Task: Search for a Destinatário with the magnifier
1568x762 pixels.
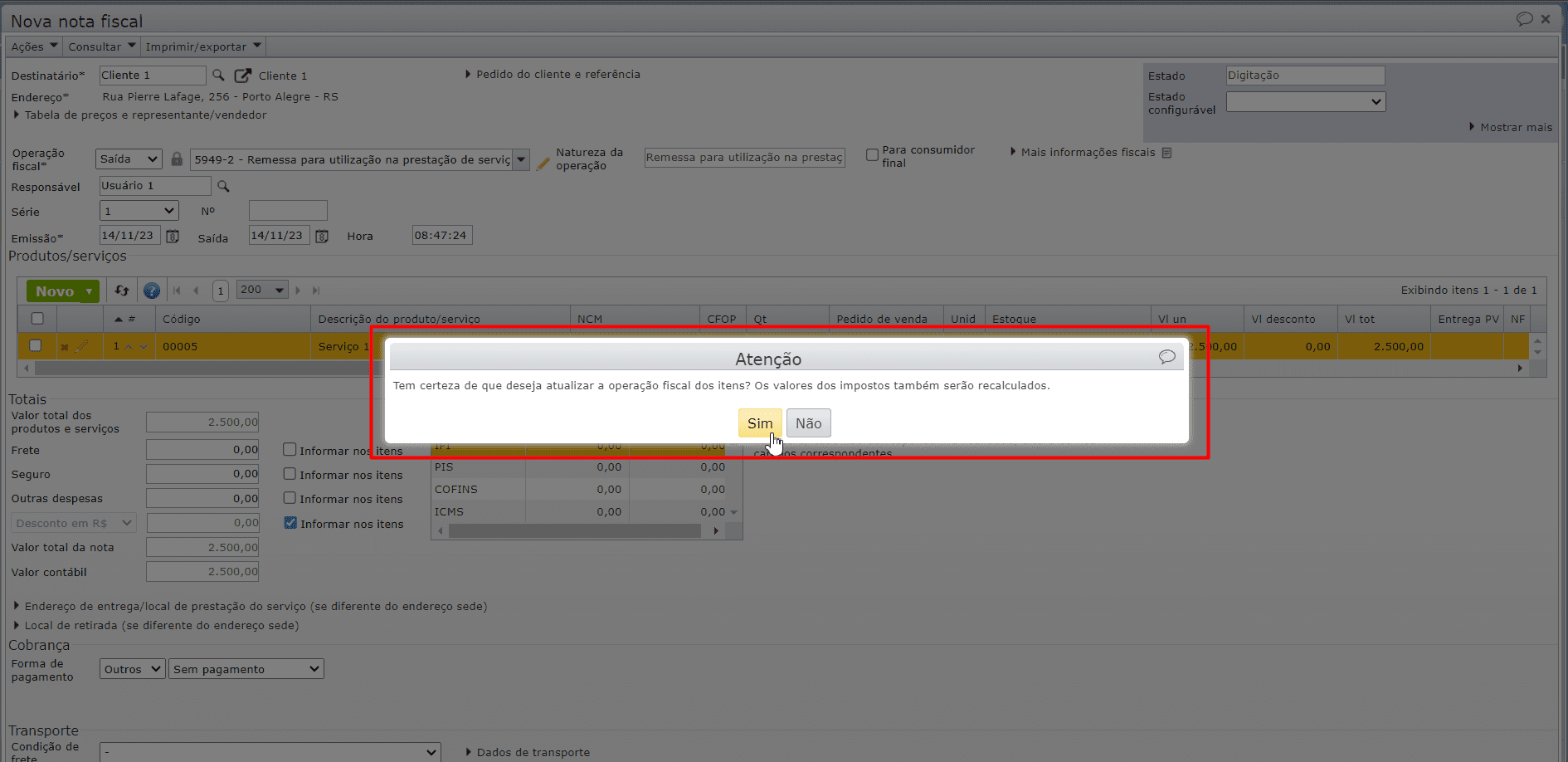Action: 218,76
